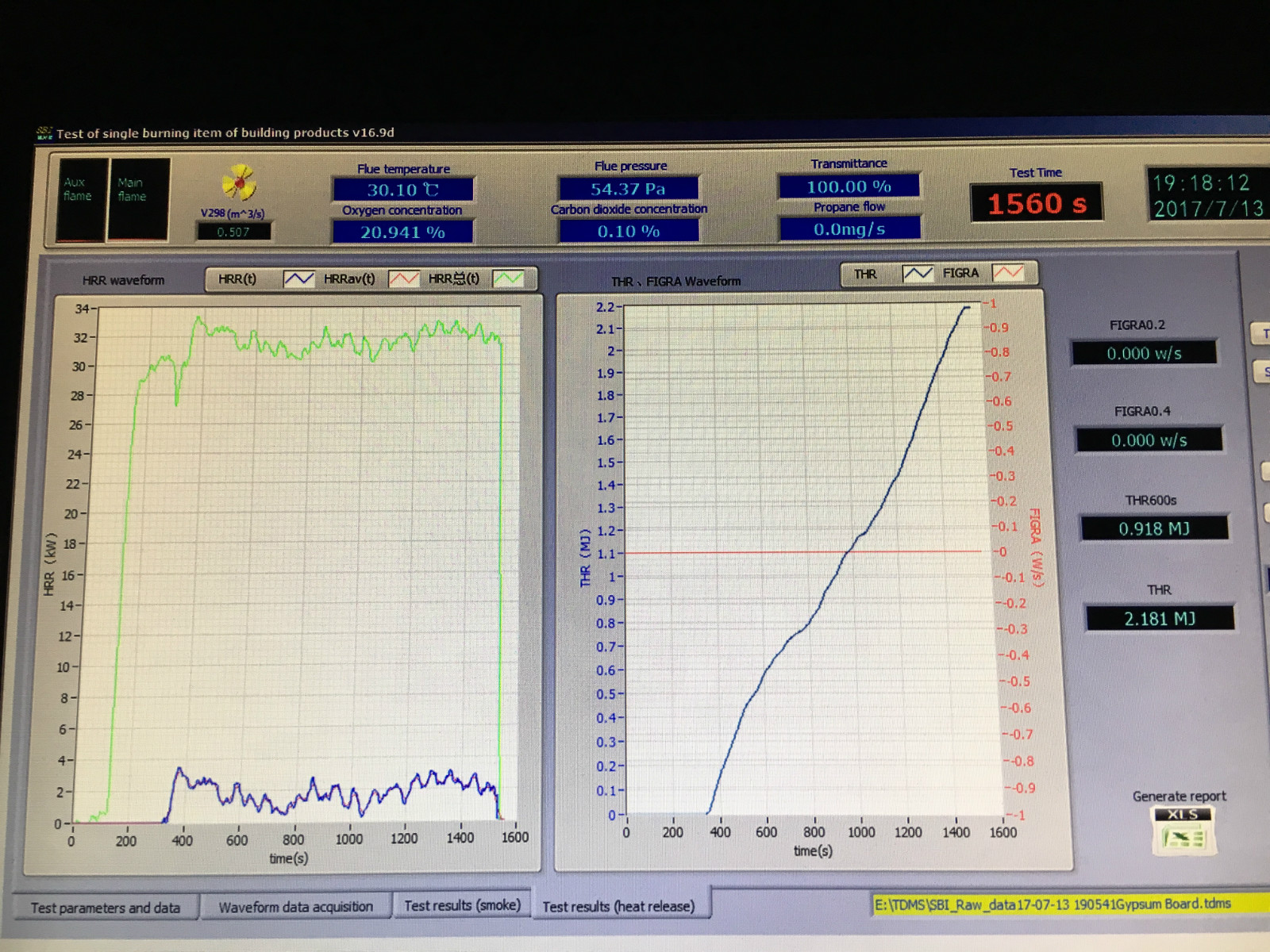Viewport: 1270px width, 952px height.
Task: Click the Test Time red counter display
Action: [1036, 204]
